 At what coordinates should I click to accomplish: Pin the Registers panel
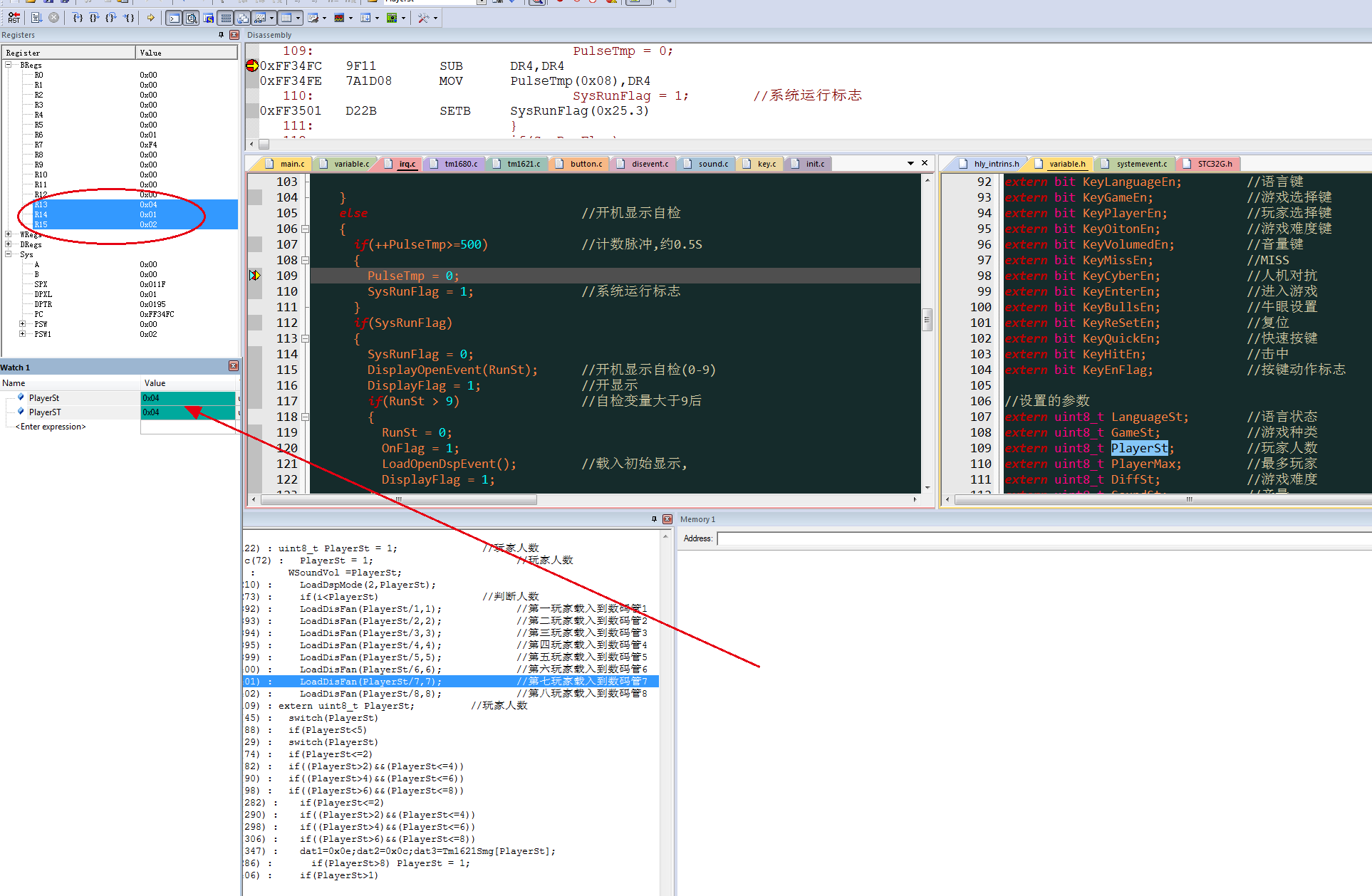(x=221, y=35)
